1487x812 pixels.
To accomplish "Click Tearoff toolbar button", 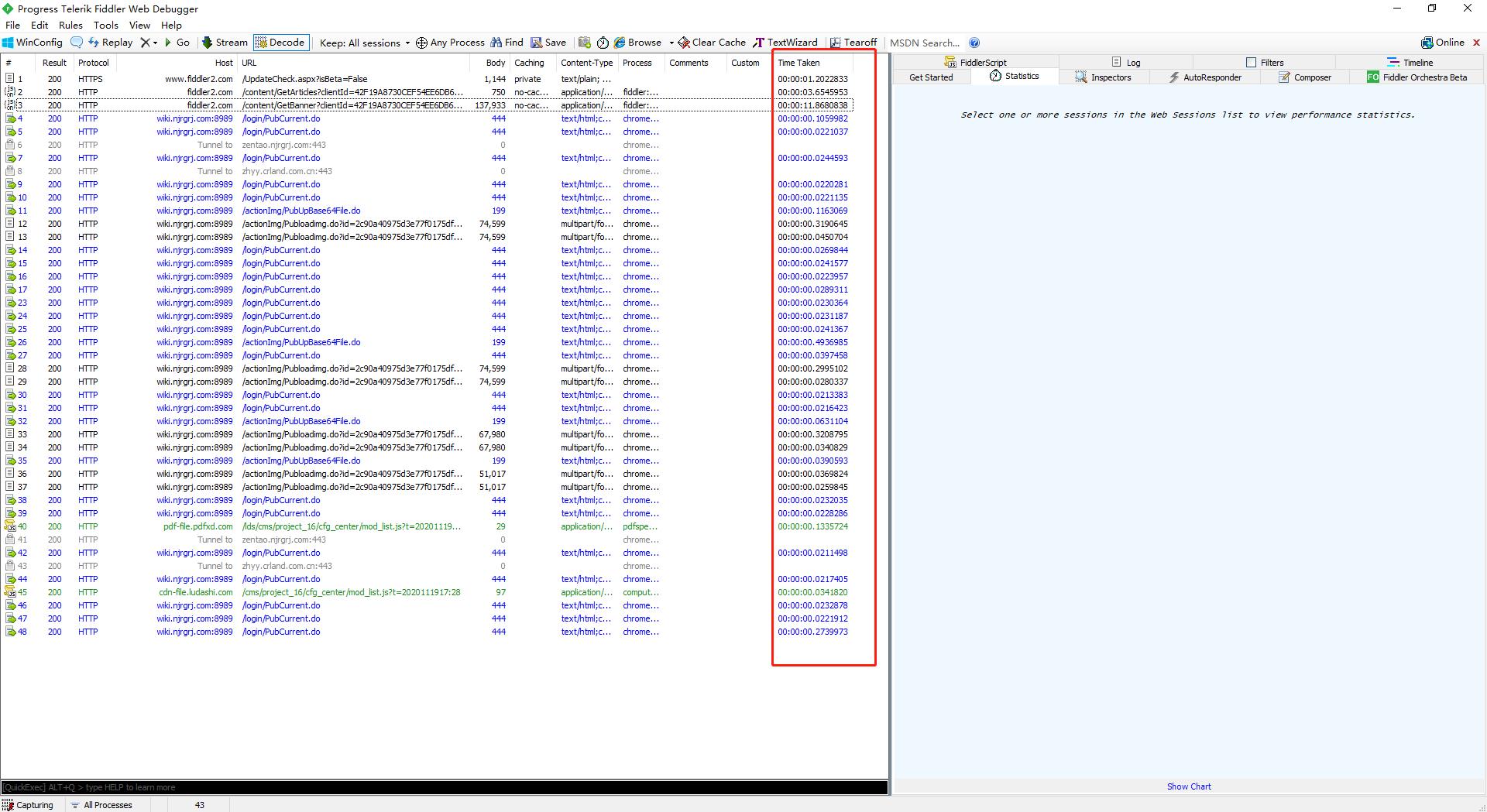I will pyautogui.click(x=853, y=43).
